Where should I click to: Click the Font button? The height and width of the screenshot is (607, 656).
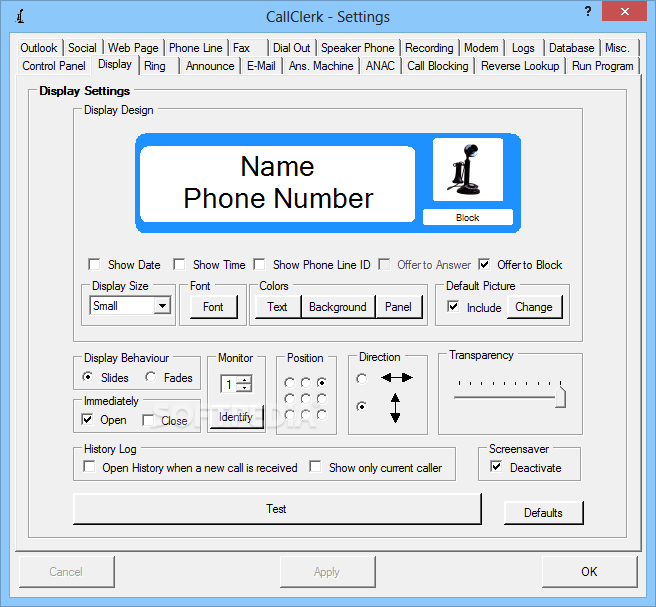tap(213, 307)
